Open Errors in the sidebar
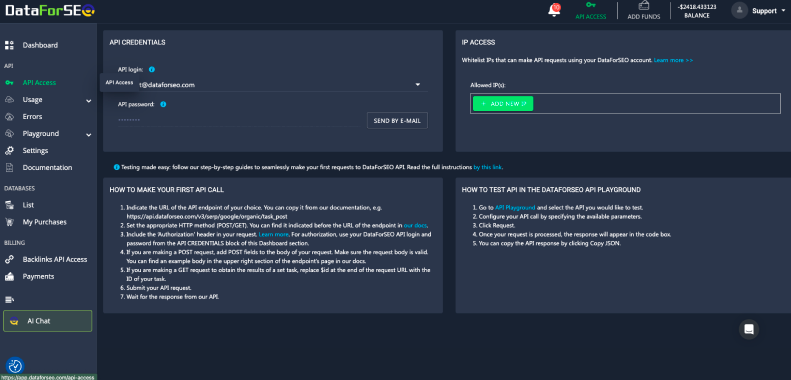Screen dimensions: 791x380 (x=32, y=117)
